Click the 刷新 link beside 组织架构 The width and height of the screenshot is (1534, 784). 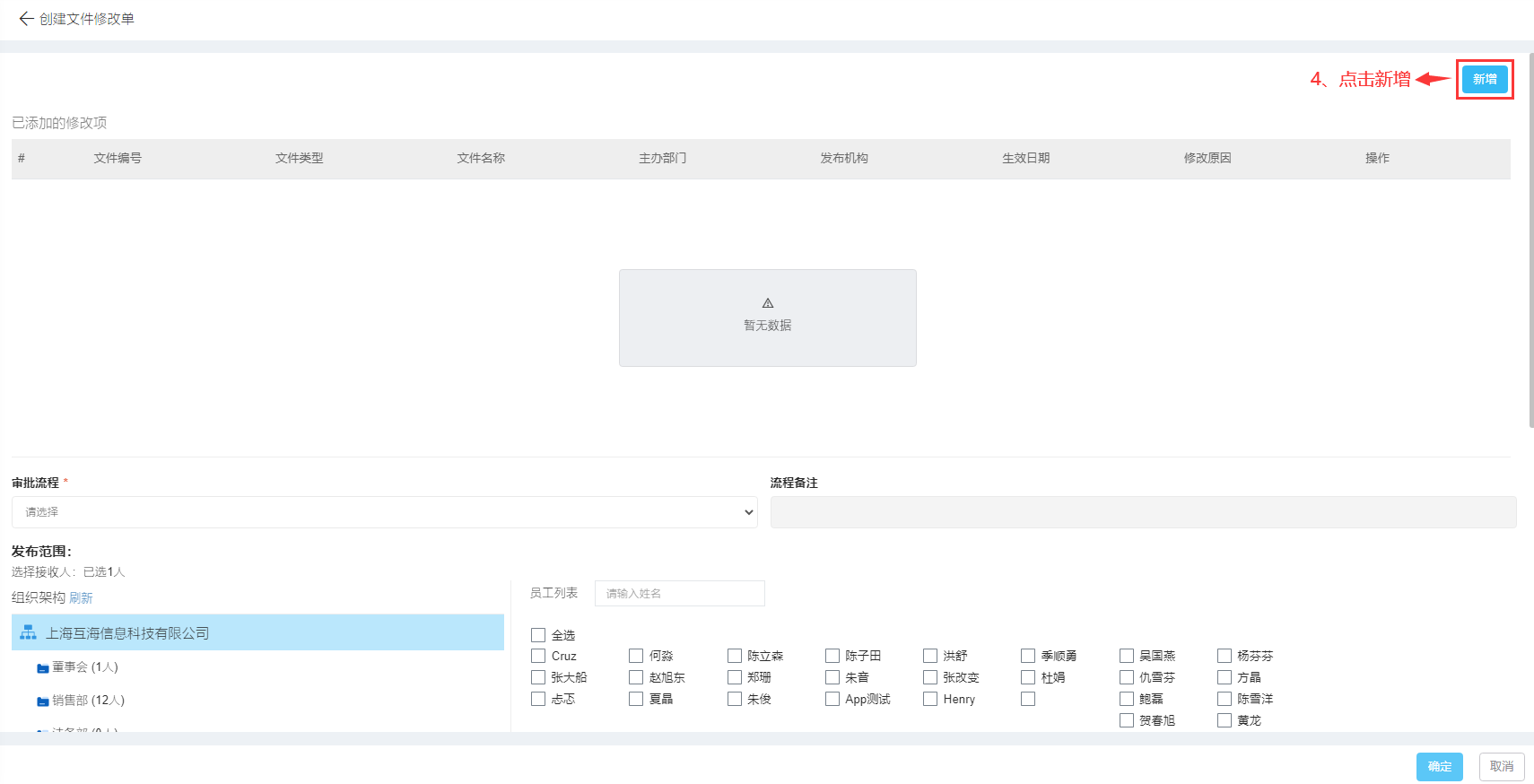point(81,597)
